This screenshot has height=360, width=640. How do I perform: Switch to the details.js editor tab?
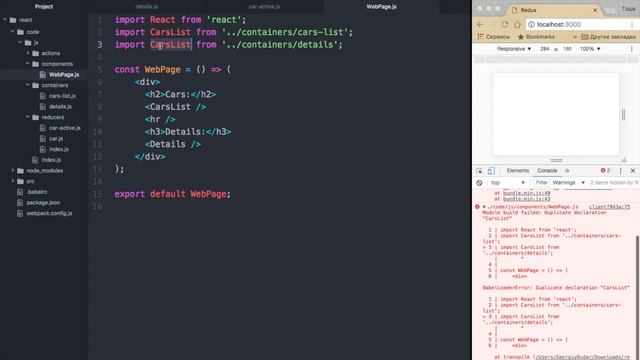point(147,7)
